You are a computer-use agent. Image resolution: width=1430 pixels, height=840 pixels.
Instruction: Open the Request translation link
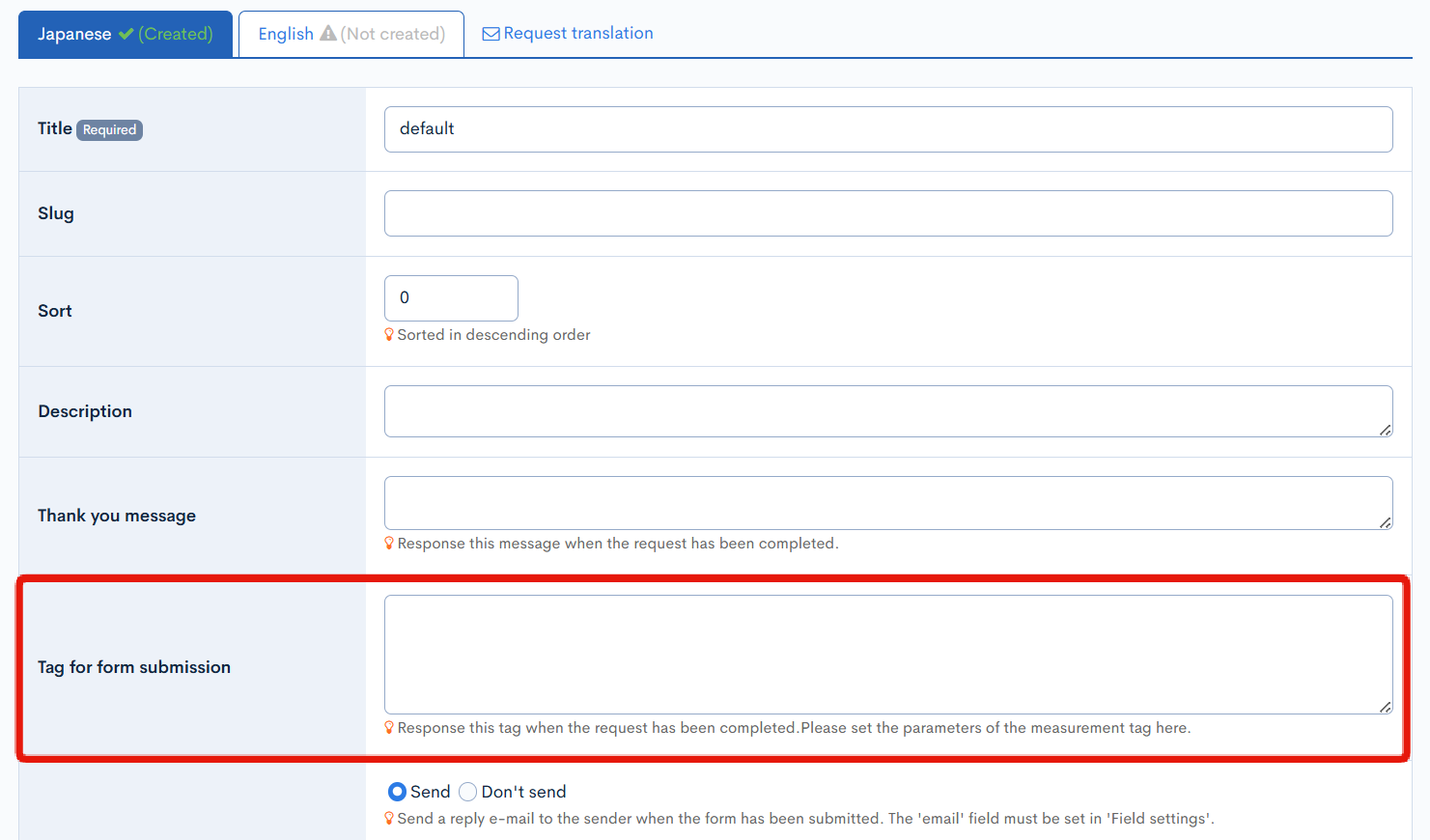(577, 33)
